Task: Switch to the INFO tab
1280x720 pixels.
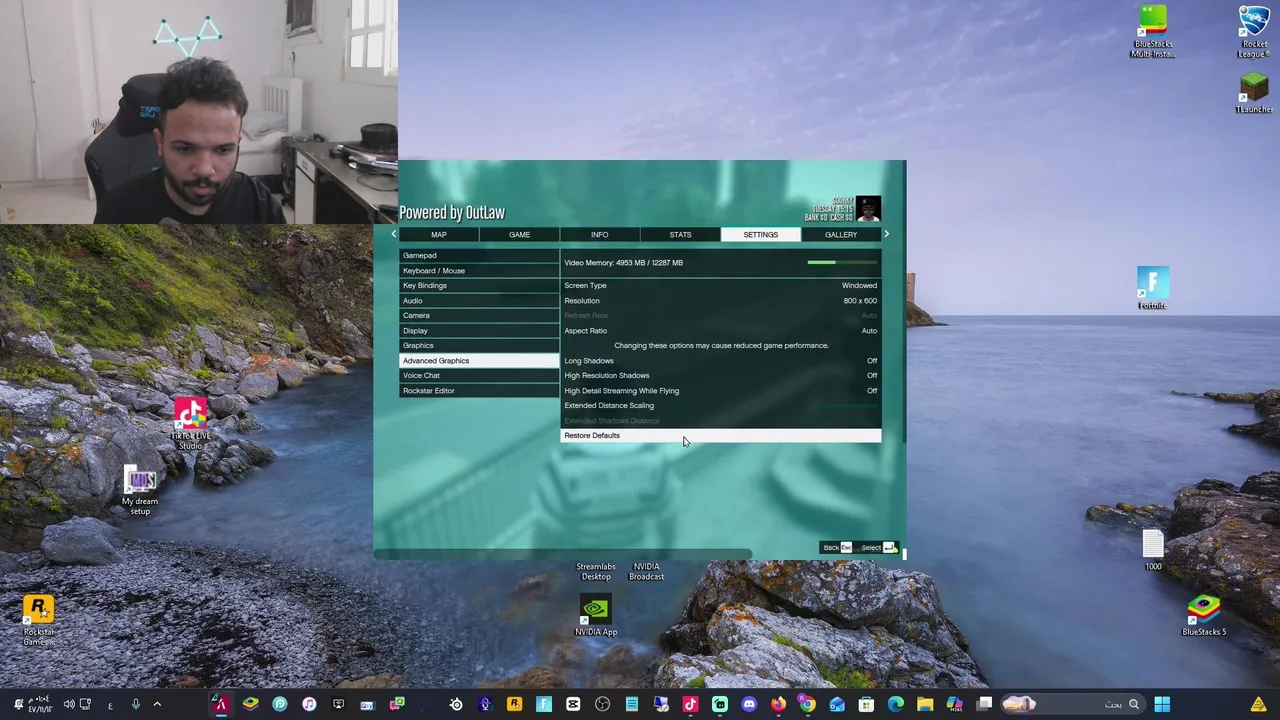Action: pos(599,235)
